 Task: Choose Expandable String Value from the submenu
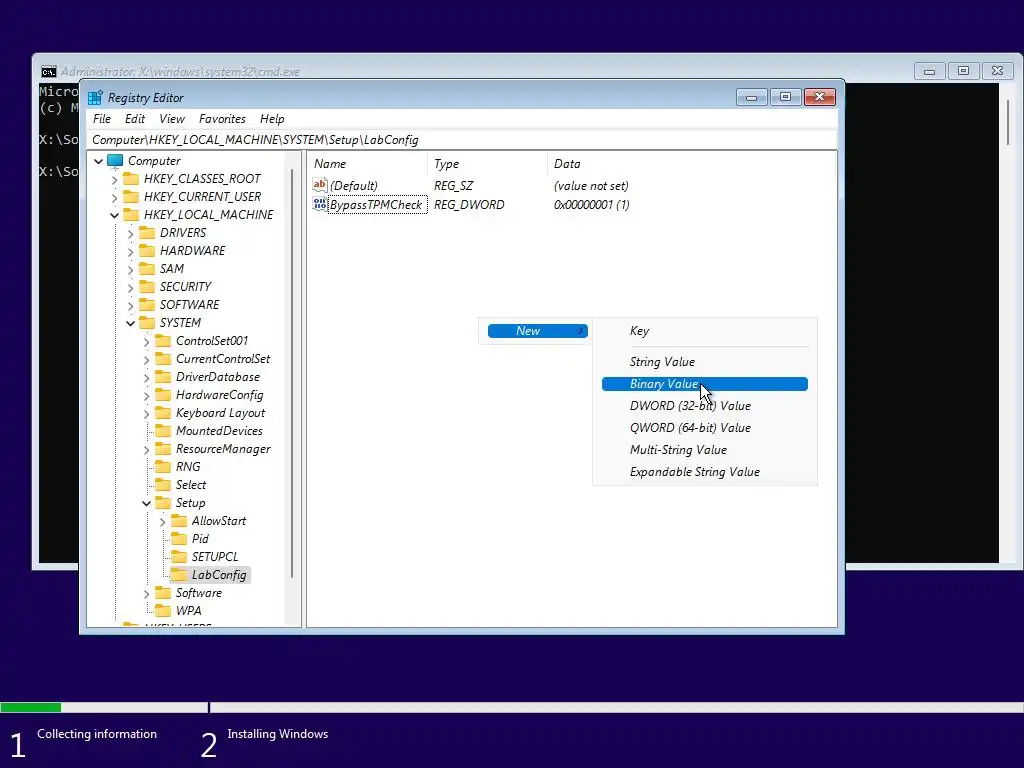(x=705, y=472)
